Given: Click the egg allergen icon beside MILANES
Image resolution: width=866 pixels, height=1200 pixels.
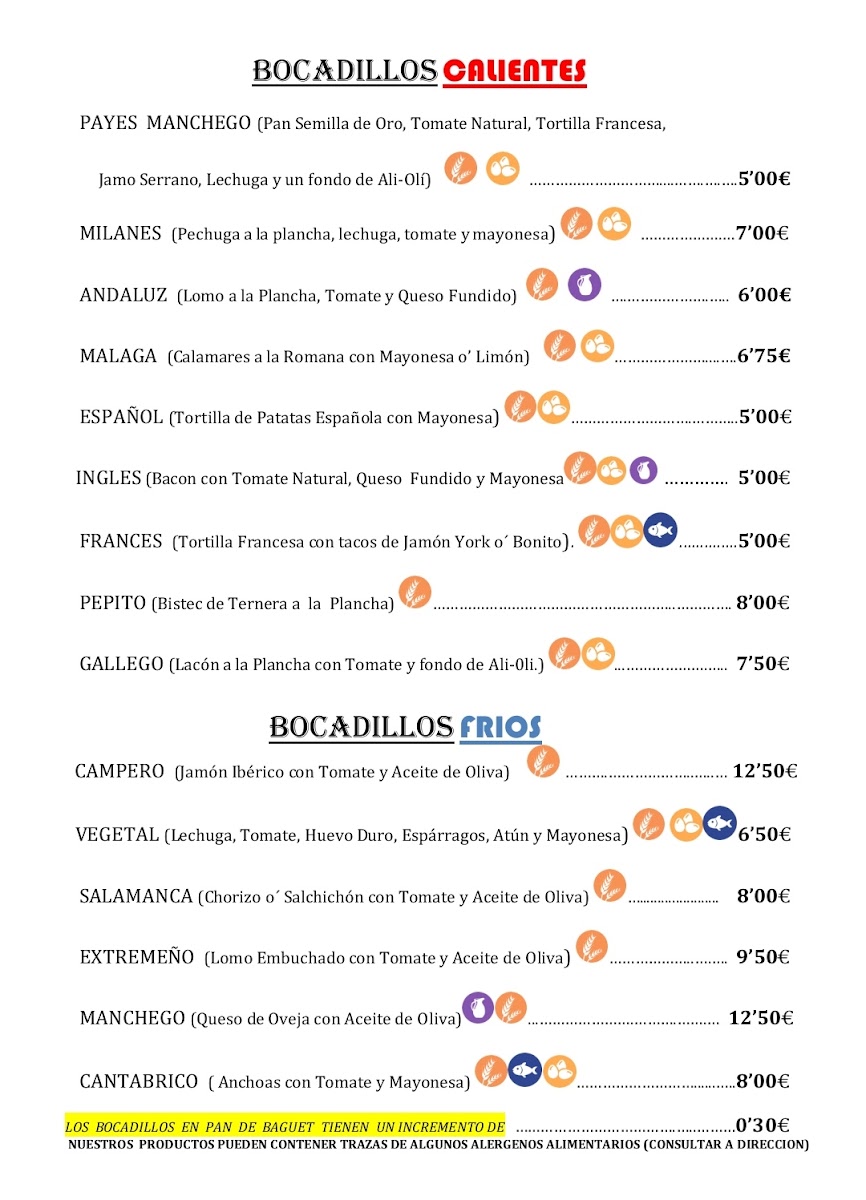Looking at the screenshot, I should (x=614, y=224).
